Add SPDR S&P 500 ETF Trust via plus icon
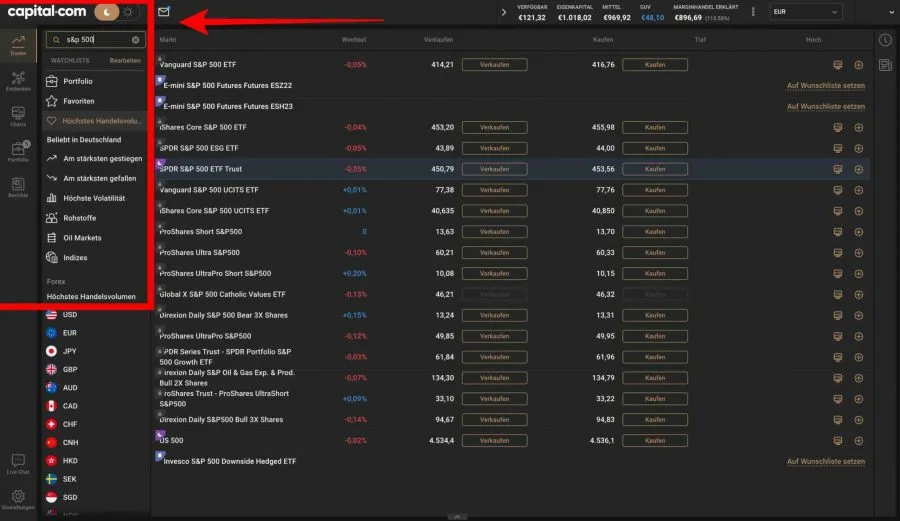The image size is (900, 521). [858, 169]
